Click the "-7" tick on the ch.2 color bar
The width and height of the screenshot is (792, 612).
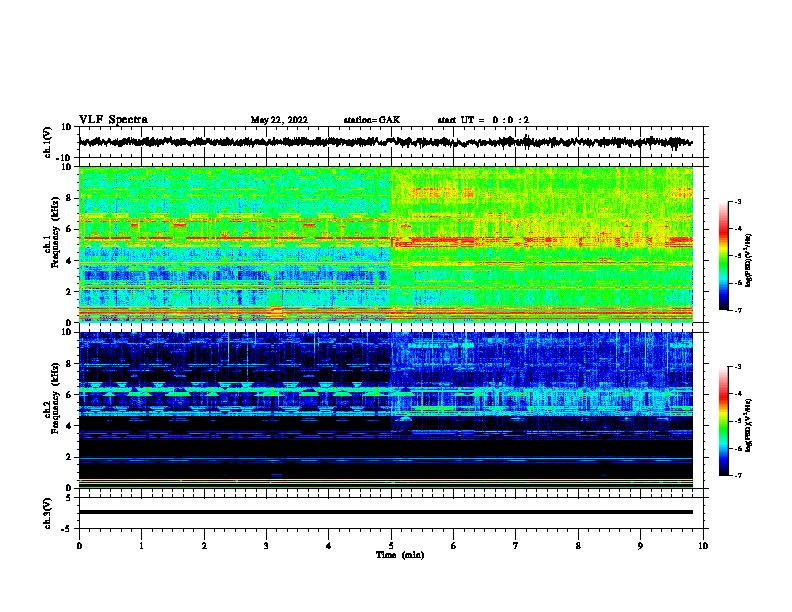pos(738,476)
